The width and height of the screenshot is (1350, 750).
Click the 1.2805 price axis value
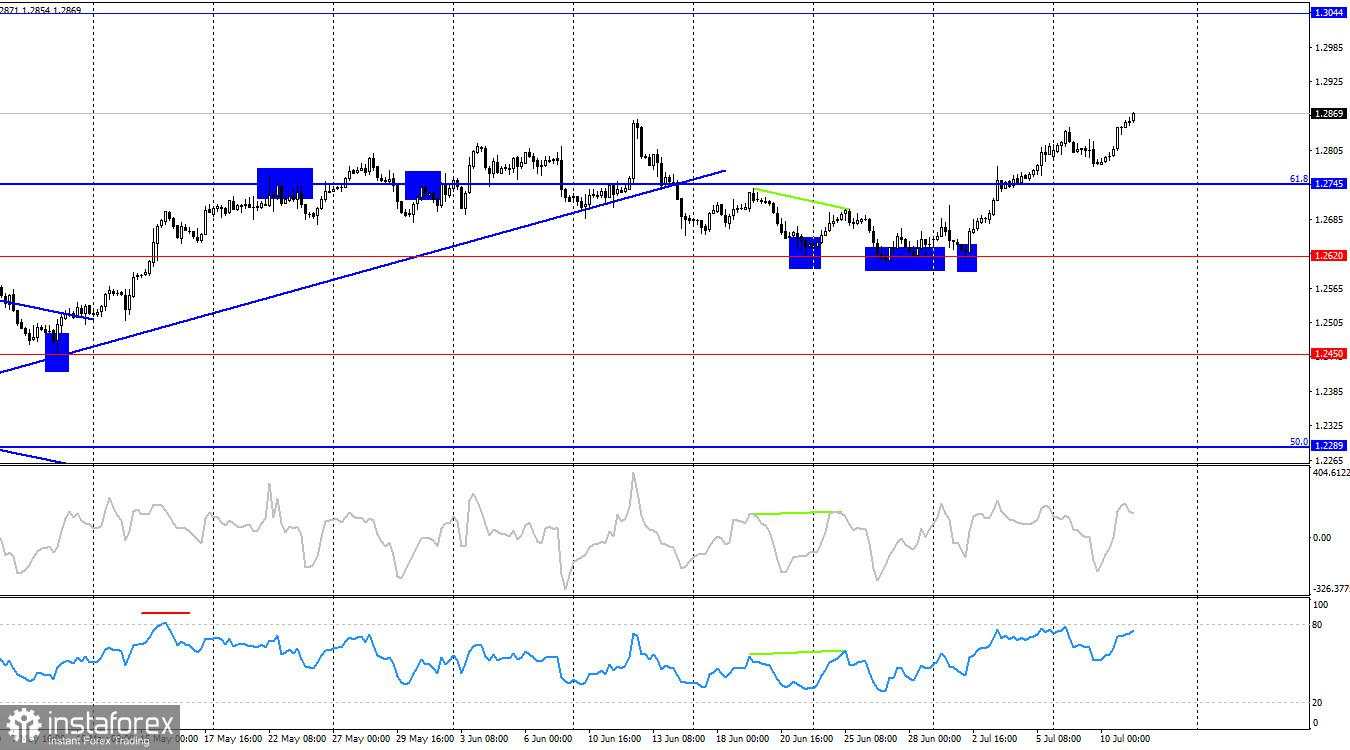[1328, 150]
